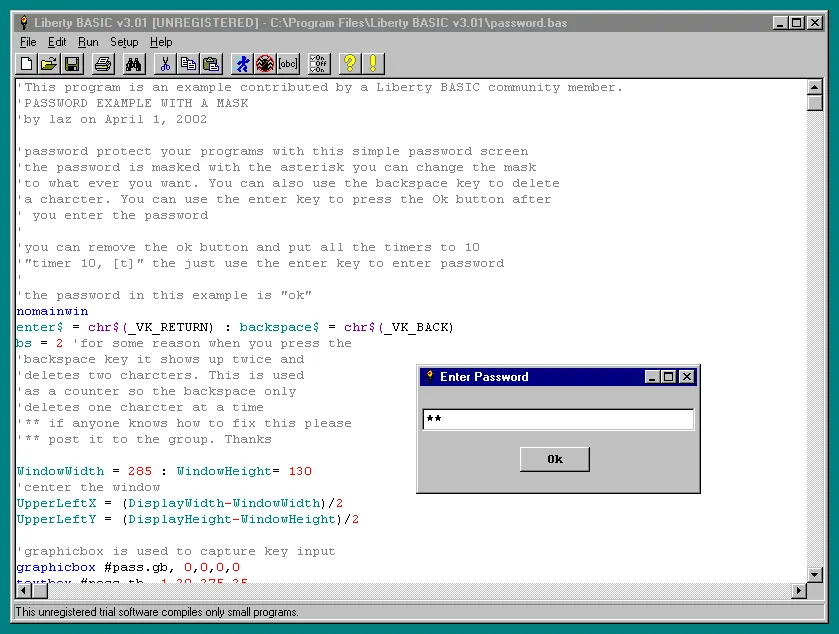Click the vertical scrollbar down arrow
The width and height of the screenshot is (839, 634).
(814, 575)
